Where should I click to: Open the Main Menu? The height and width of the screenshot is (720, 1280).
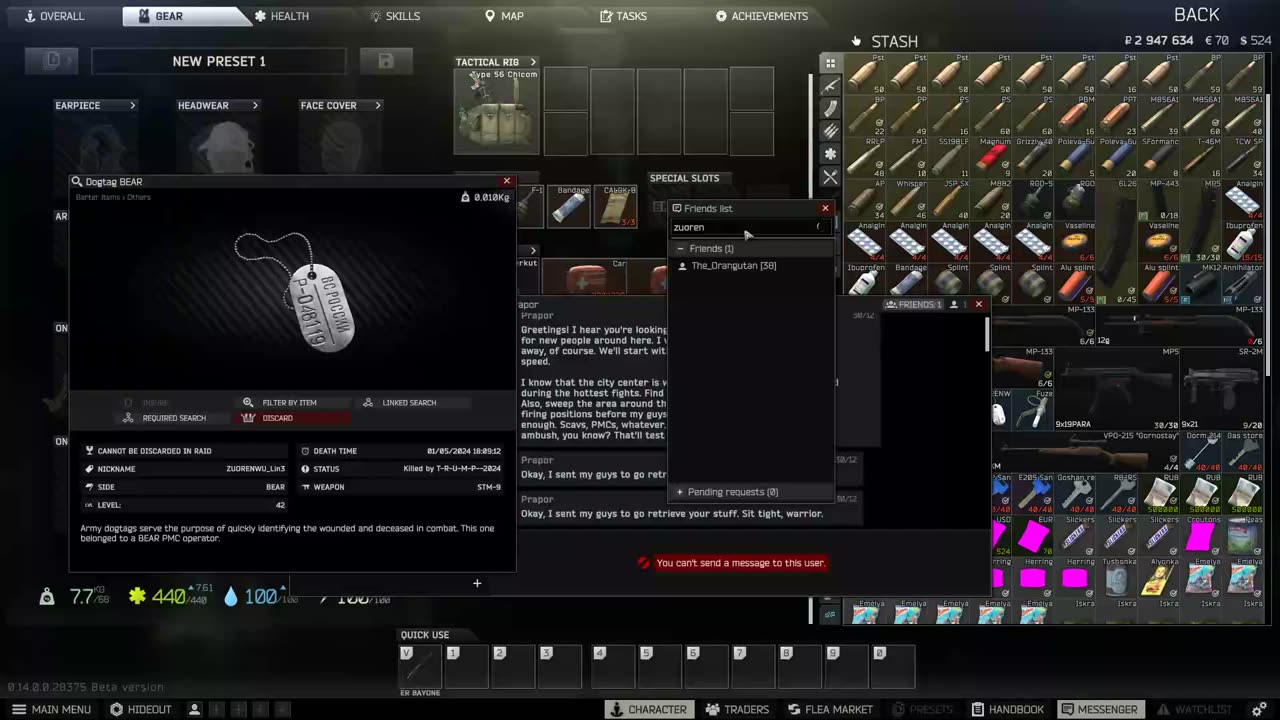(51, 709)
